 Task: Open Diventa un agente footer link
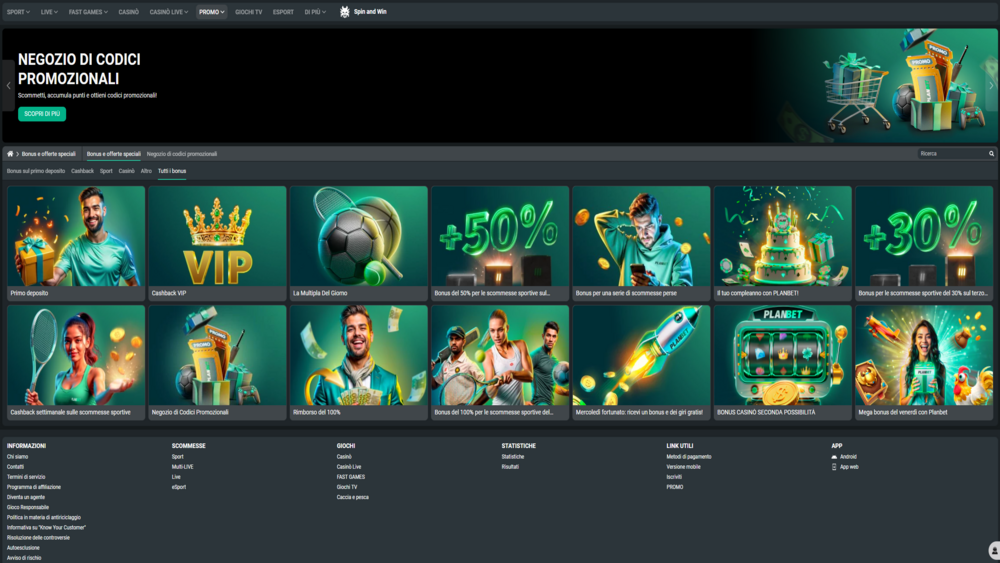click(26, 497)
